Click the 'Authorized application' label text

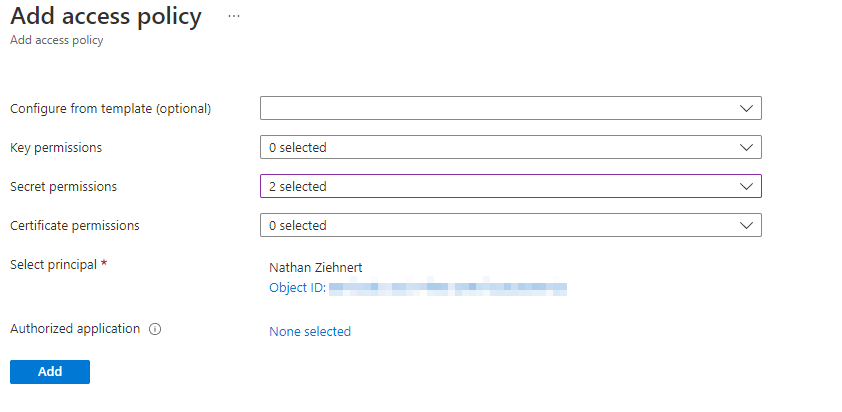click(75, 328)
